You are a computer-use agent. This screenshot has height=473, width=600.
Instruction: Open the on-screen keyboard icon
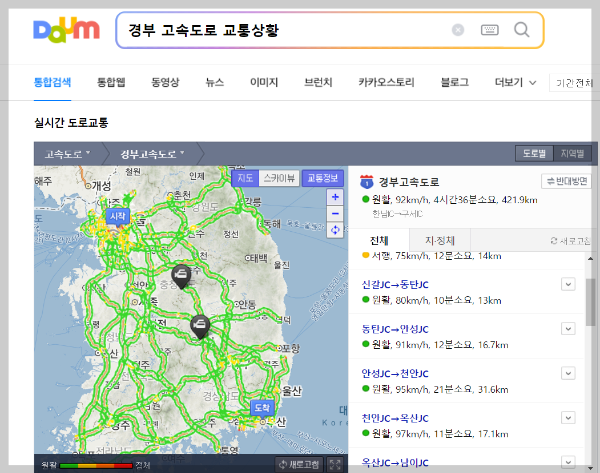pyautogui.click(x=489, y=29)
